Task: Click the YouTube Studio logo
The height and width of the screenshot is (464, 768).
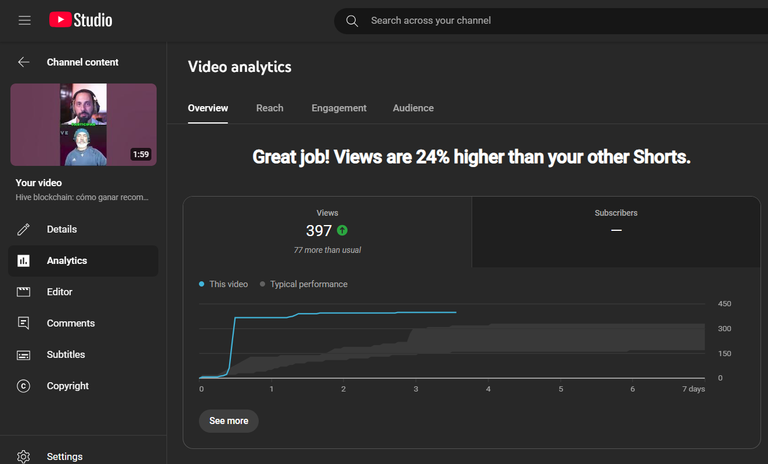Action: tap(81, 20)
